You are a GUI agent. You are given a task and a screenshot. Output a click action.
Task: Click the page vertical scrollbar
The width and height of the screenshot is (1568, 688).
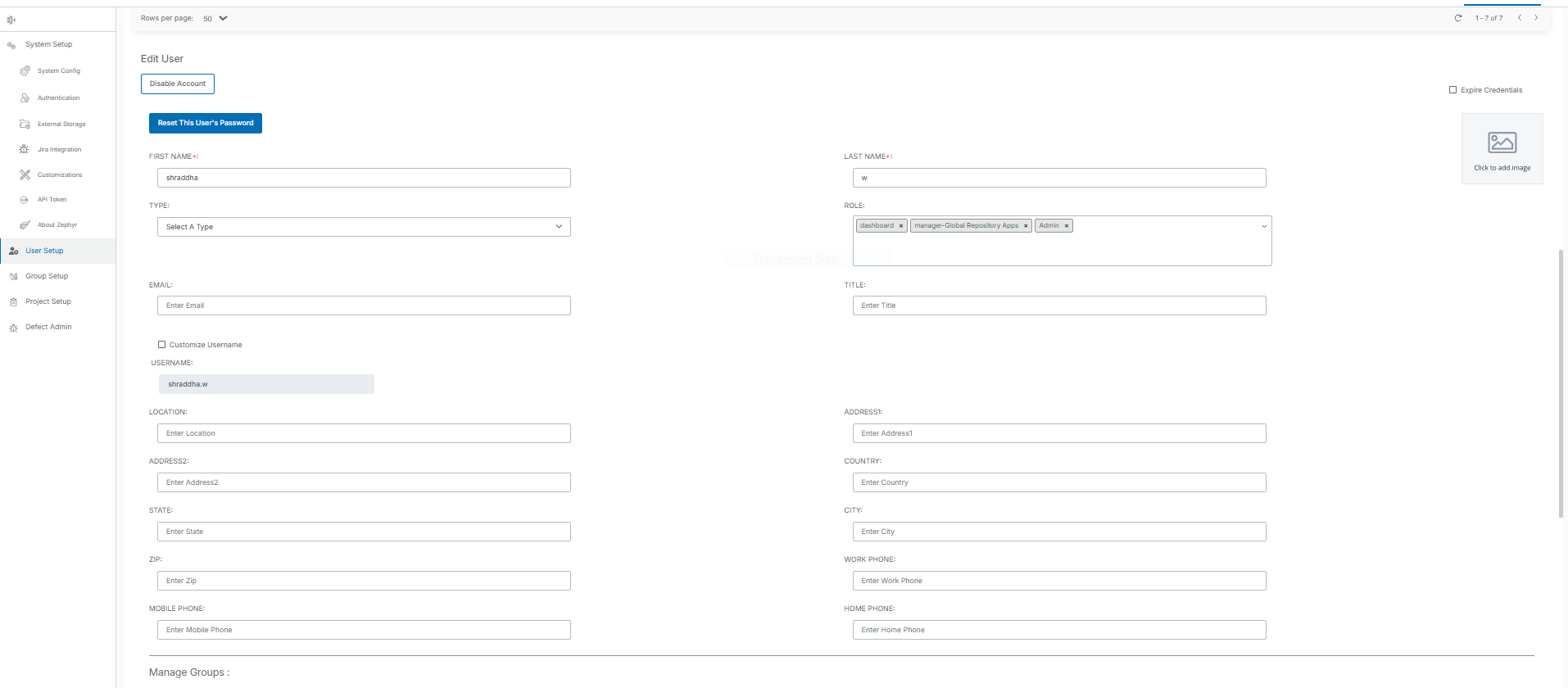[1561, 383]
